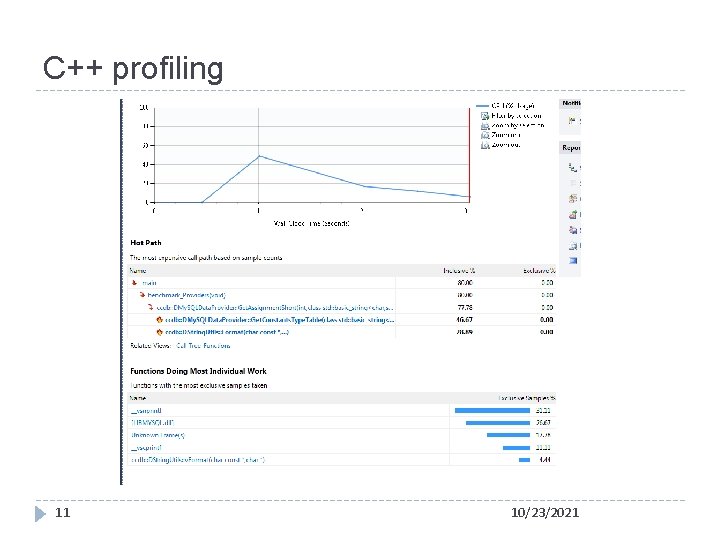
Task: Click the magnifier document icon in the Reports sidebar
Action: coord(573,246)
